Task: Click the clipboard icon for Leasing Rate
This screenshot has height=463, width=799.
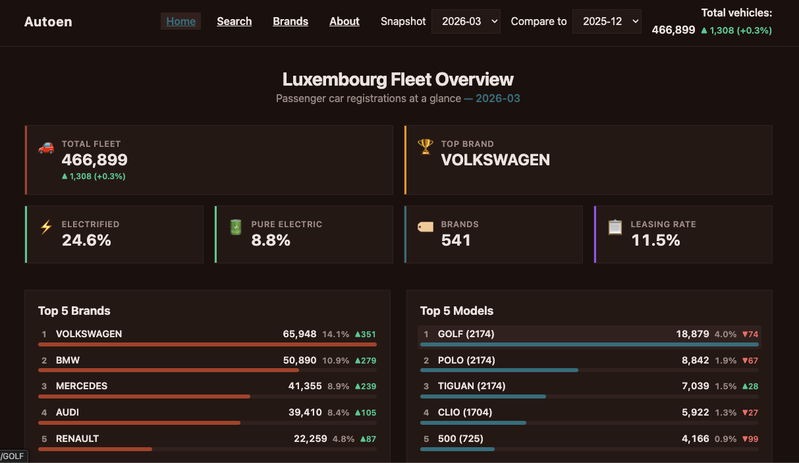Action: point(615,227)
